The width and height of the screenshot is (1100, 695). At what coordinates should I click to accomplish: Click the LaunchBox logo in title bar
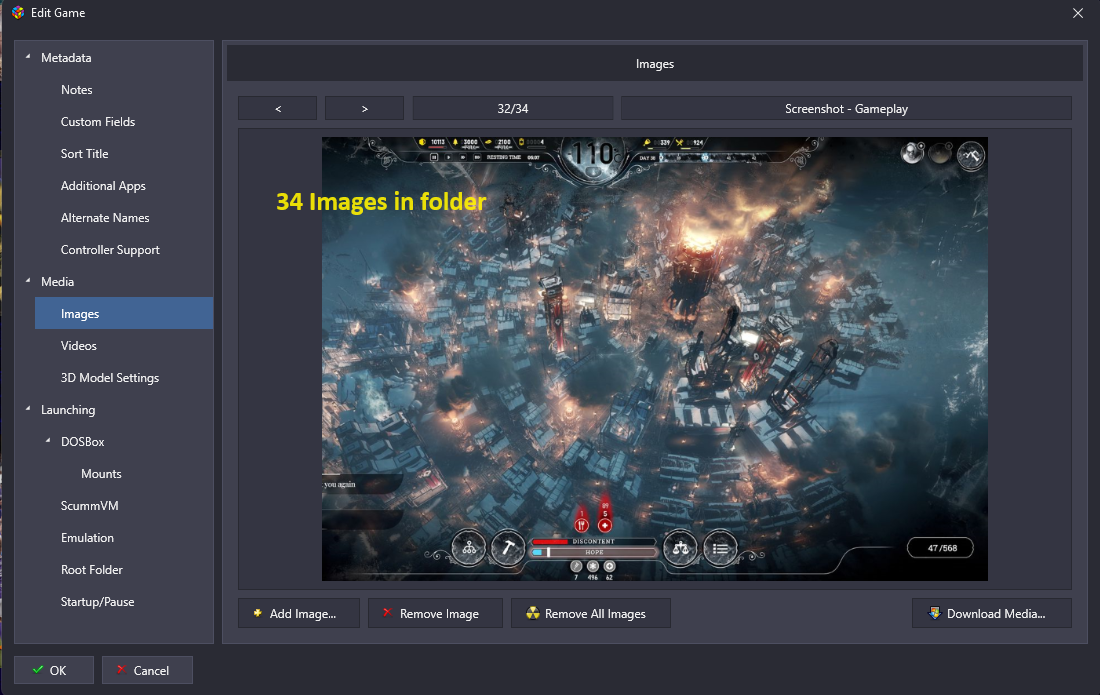(x=18, y=13)
